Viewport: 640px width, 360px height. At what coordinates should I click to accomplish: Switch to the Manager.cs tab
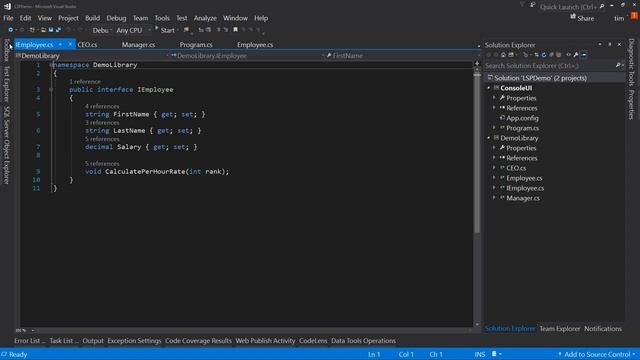[x=138, y=44]
